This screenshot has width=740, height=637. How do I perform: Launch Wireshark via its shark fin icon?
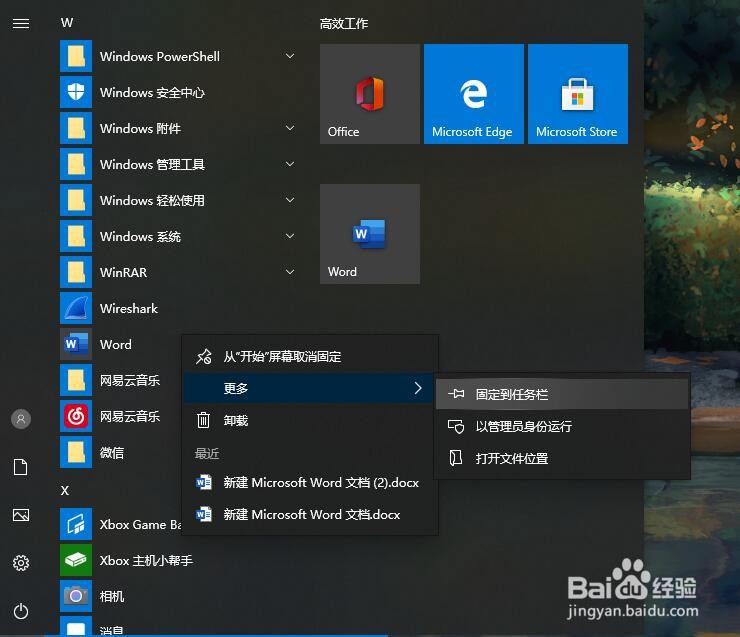(x=76, y=308)
